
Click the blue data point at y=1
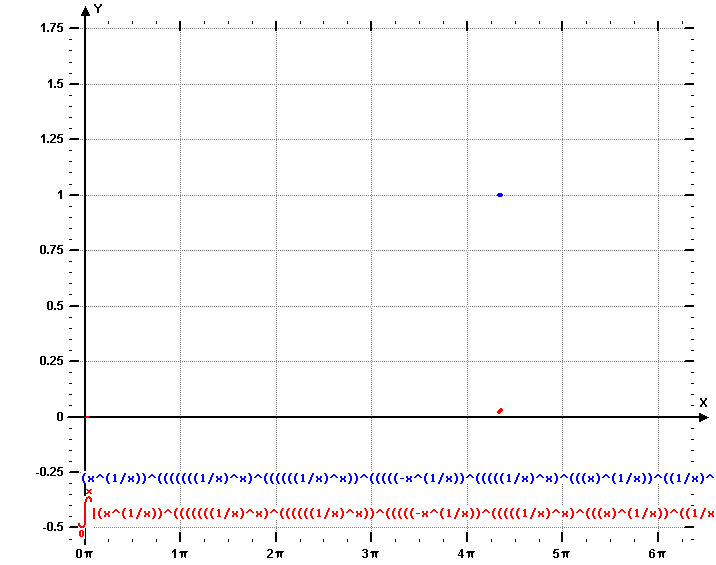point(499,195)
